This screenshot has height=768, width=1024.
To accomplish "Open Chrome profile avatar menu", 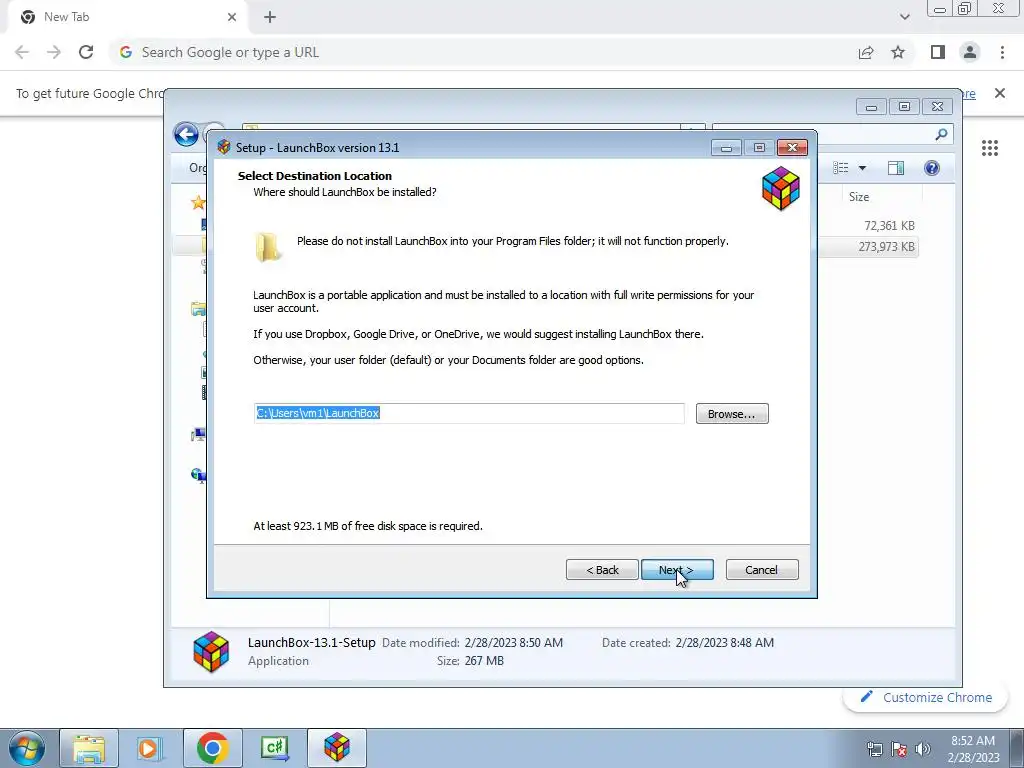I will (970, 52).
